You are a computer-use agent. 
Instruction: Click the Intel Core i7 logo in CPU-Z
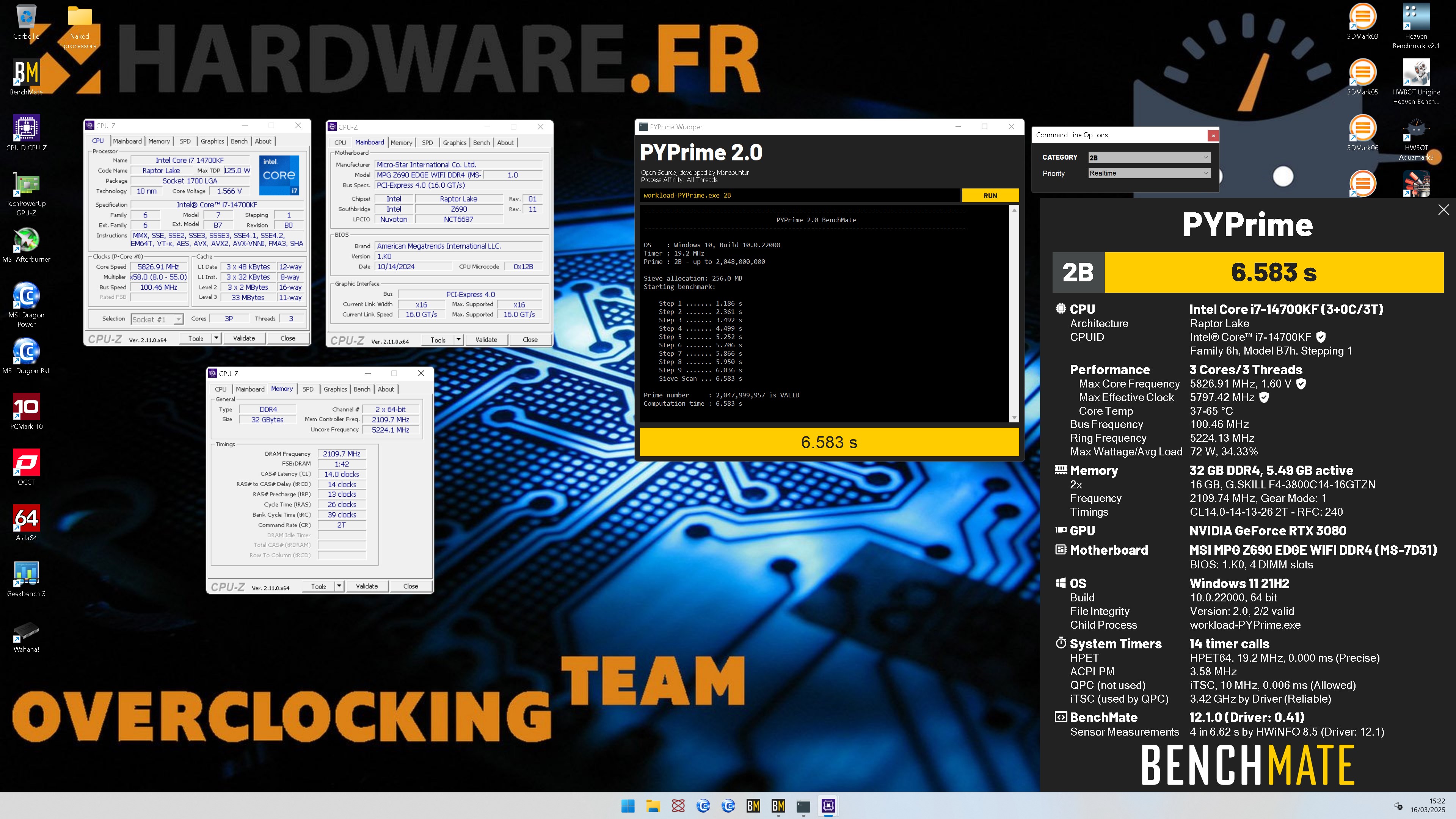279,175
